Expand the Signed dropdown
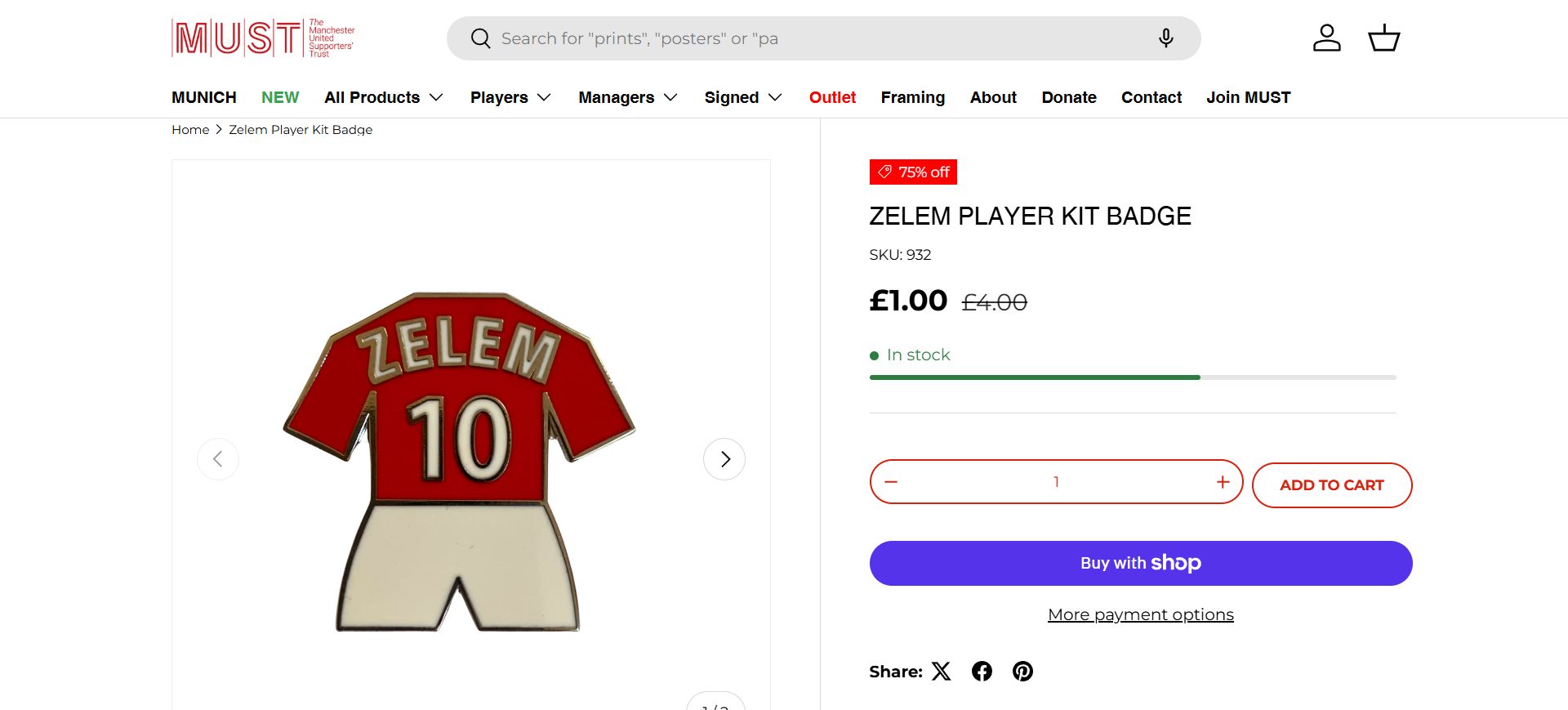Screen dimensions: 1568x710 pos(743,97)
